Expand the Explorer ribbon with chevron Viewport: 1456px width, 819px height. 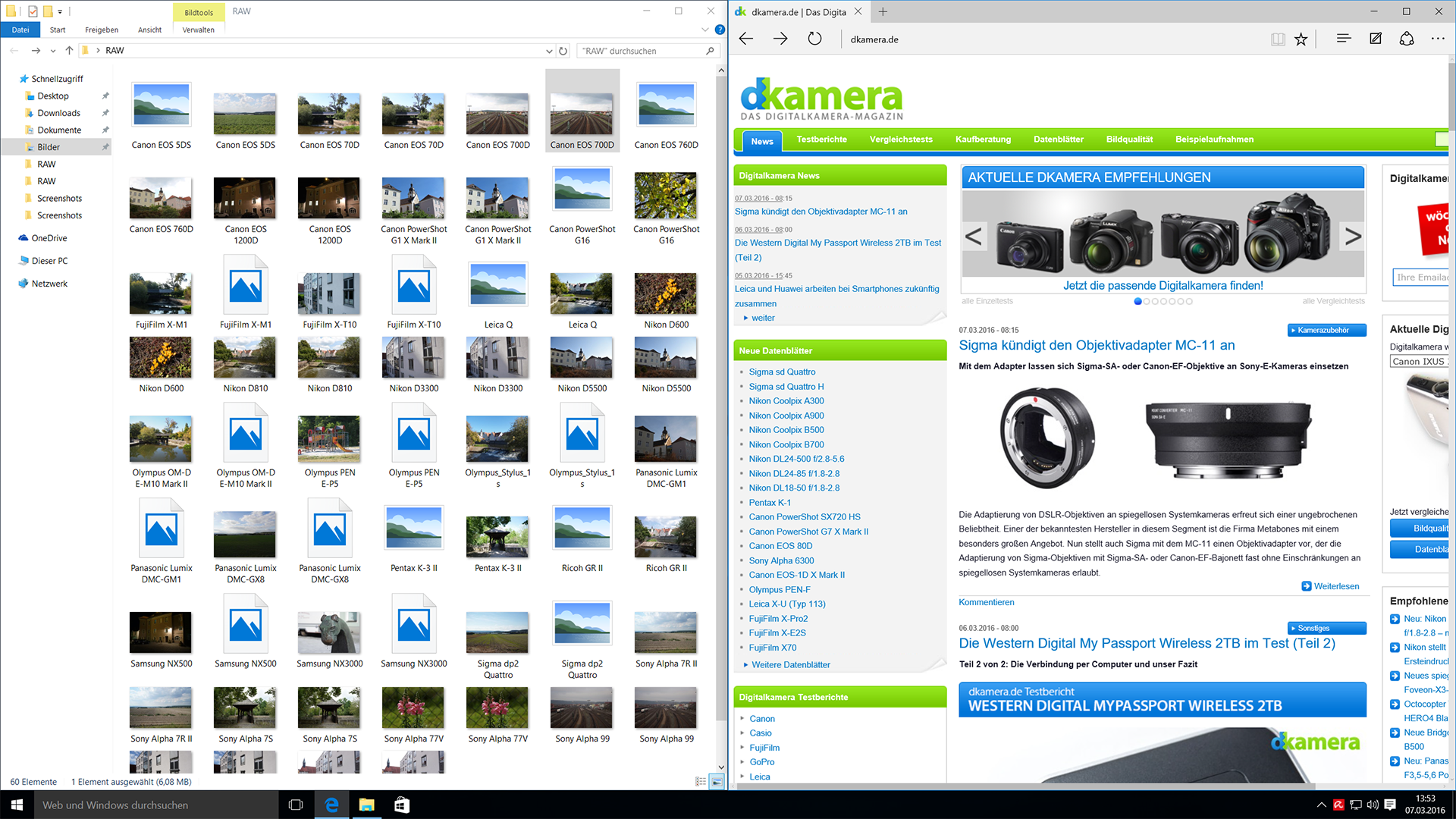705,30
